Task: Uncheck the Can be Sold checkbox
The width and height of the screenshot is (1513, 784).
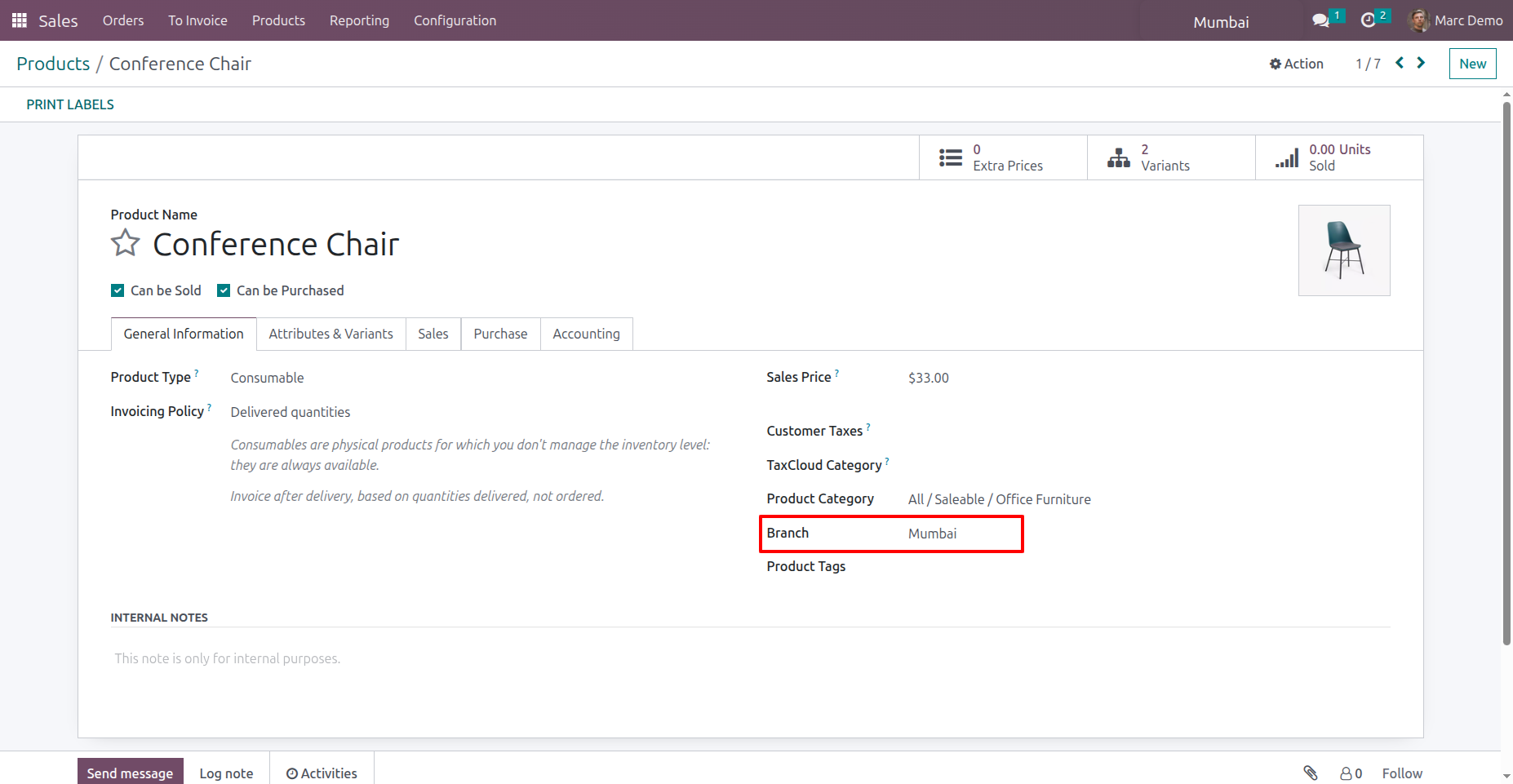Action: coord(118,290)
